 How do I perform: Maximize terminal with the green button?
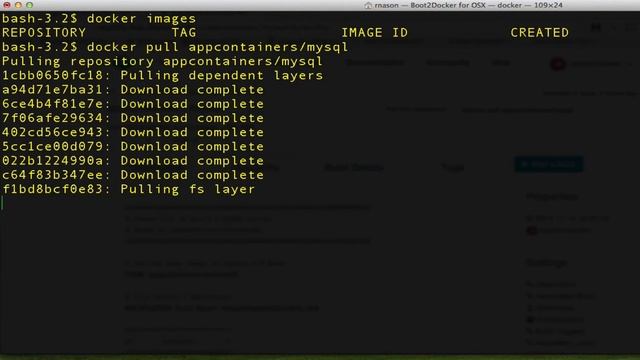(29, 5)
